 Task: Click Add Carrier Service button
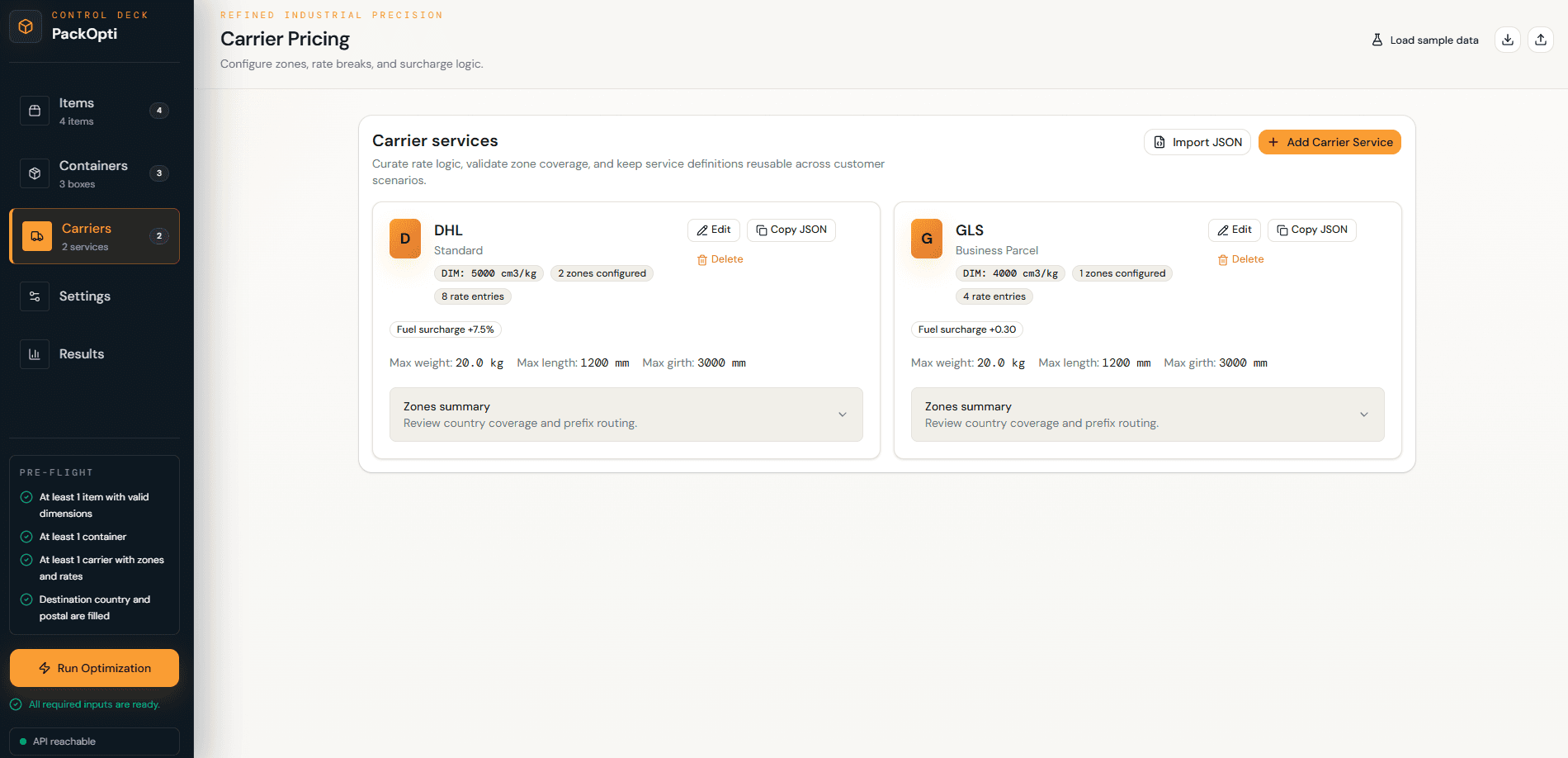[1329, 142]
